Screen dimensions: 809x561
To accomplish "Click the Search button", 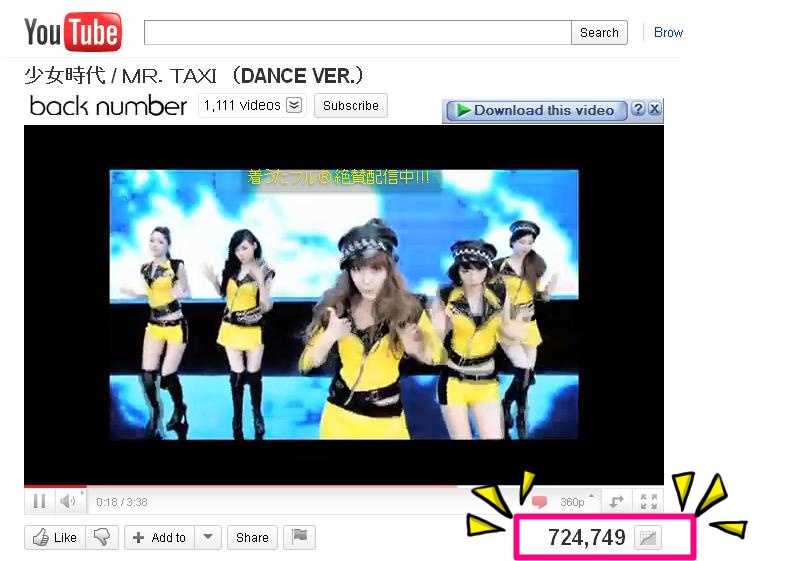I will pyautogui.click(x=599, y=33).
